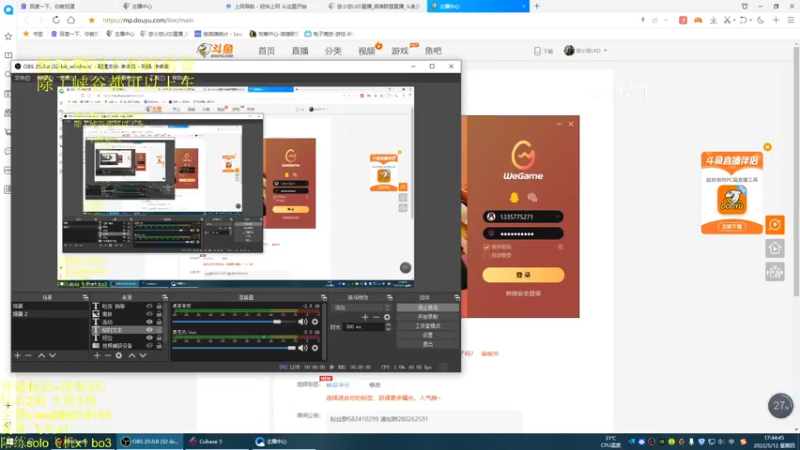Image resolution: width=800 pixels, height=450 pixels.
Task: Go to 鱼吧 in Douyu navigation
Action: pyautogui.click(x=433, y=51)
